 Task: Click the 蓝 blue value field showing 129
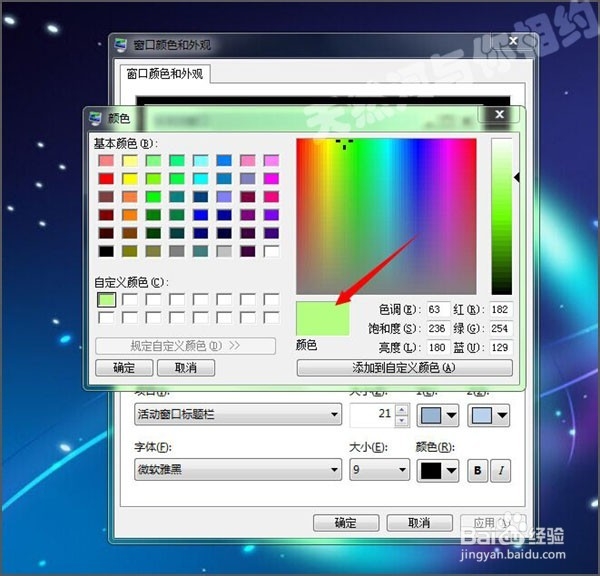click(x=501, y=348)
